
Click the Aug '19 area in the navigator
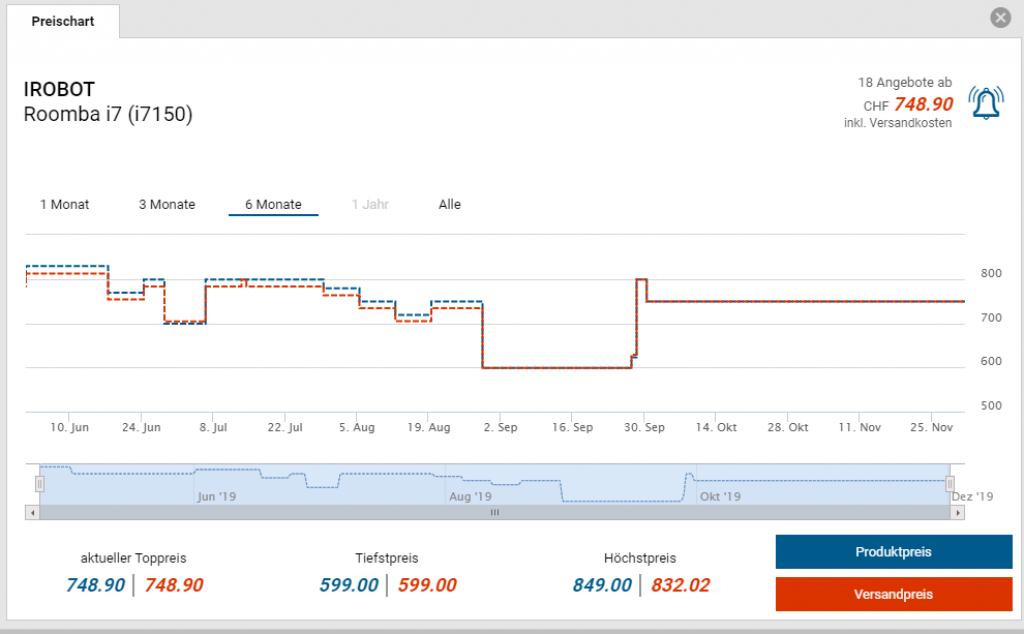(470, 496)
